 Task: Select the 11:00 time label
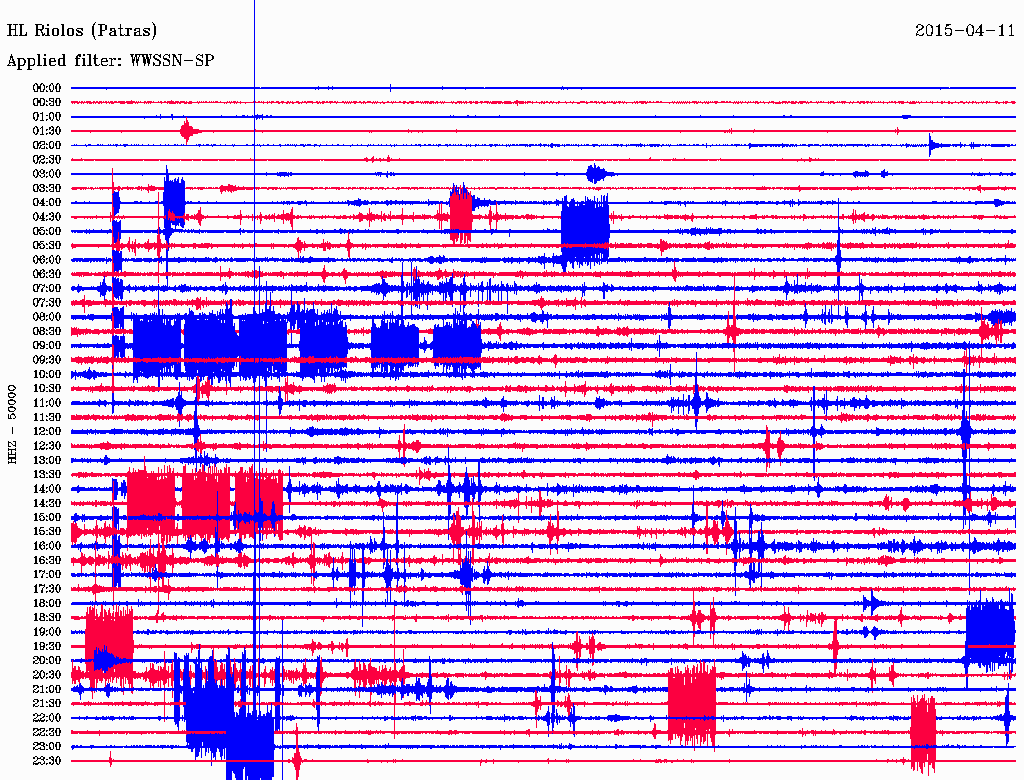point(47,403)
